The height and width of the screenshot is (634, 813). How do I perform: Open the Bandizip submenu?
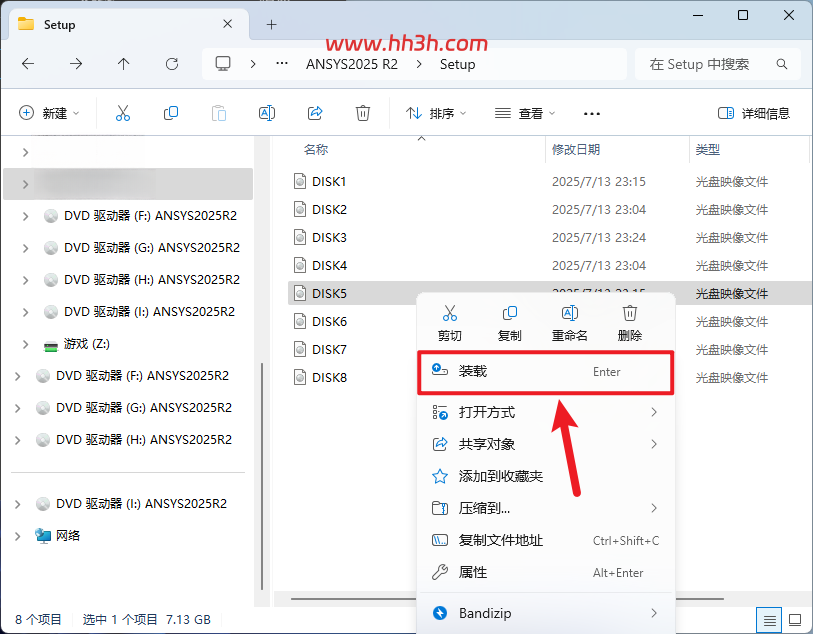click(545, 613)
